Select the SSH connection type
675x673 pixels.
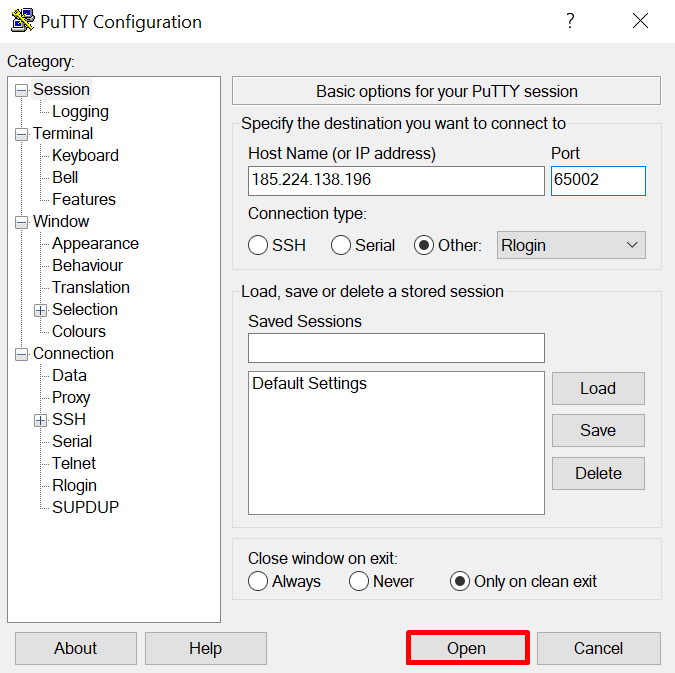pyautogui.click(x=259, y=245)
